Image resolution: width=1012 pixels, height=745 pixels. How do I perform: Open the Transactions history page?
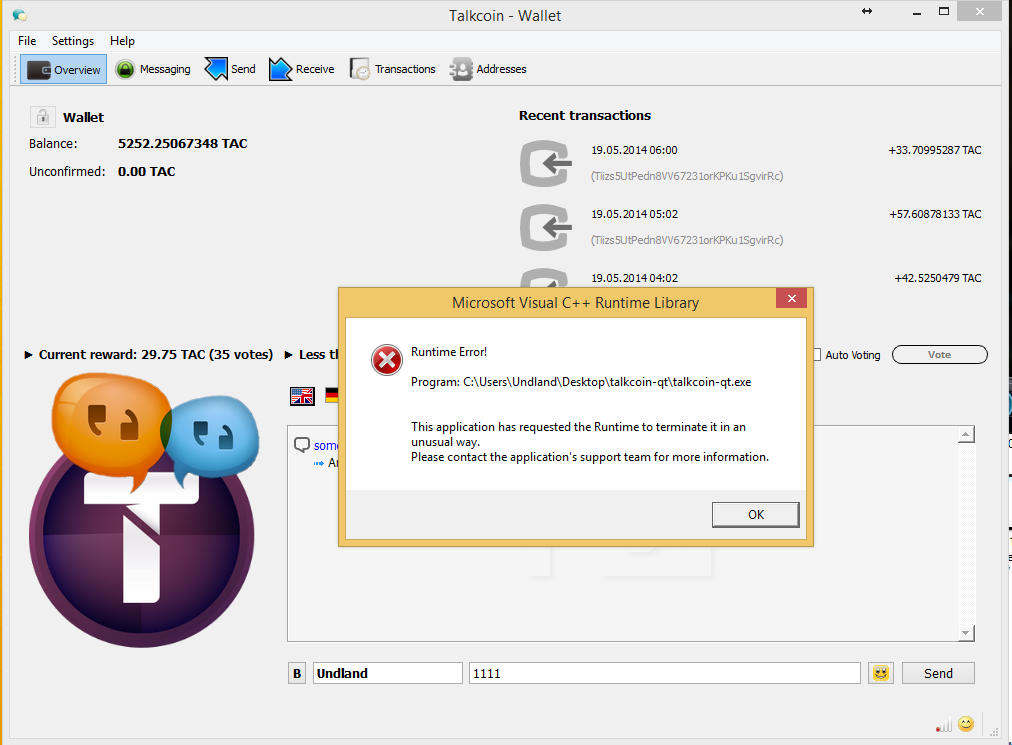pos(392,69)
